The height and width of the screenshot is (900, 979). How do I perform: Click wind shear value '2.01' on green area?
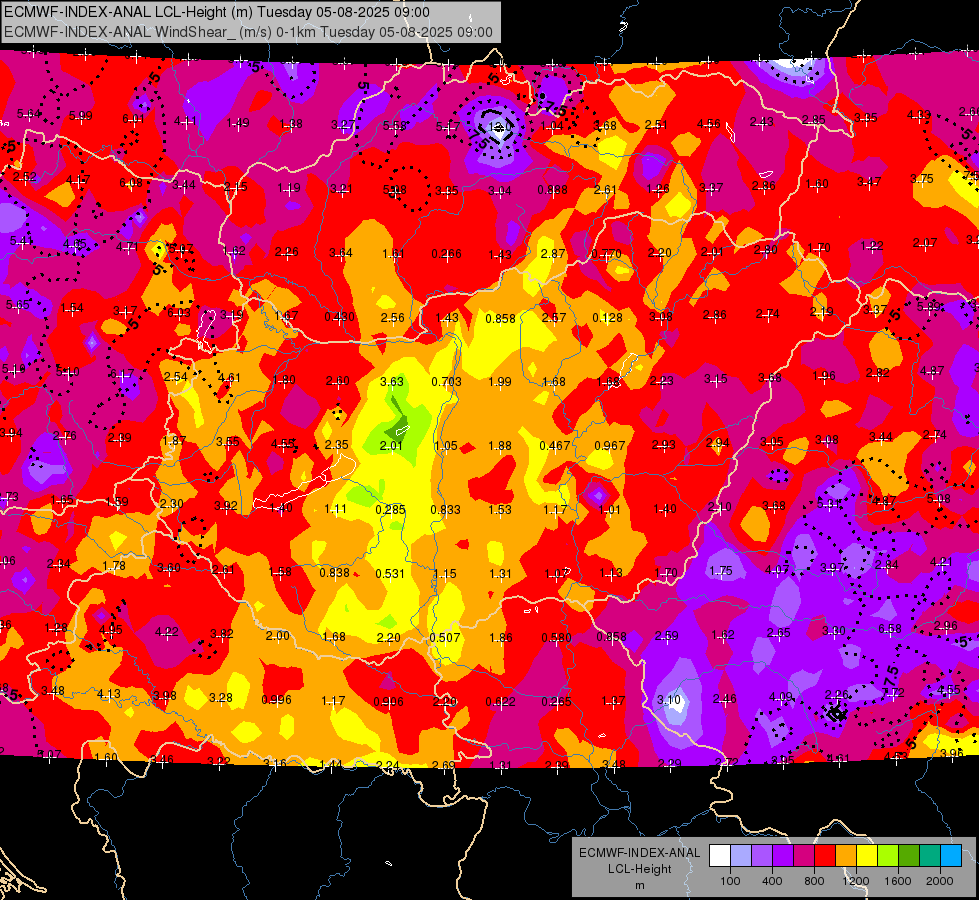[391, 445]
